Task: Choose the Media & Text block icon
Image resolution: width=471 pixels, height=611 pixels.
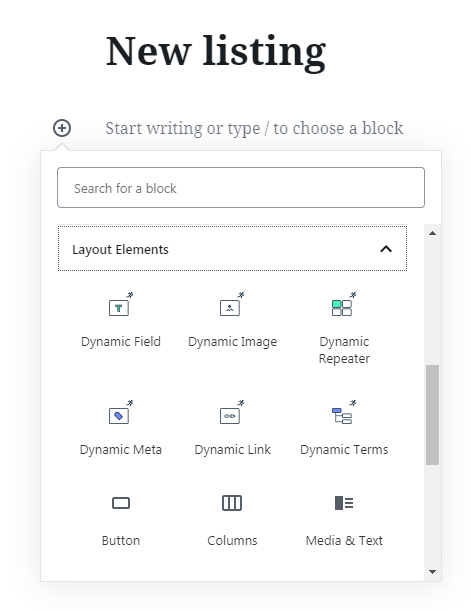Action: pos(344,503)
